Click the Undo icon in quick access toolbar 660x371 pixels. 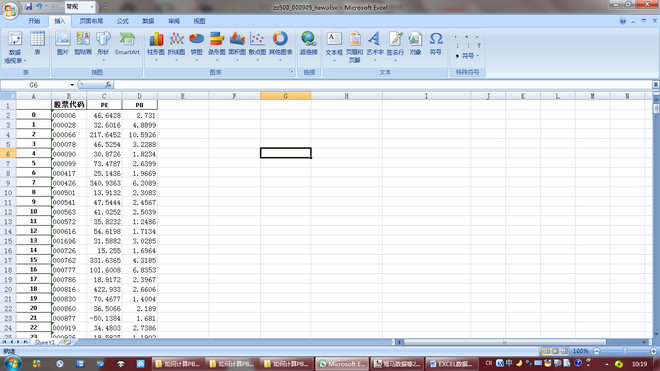(x=39, y=6)
